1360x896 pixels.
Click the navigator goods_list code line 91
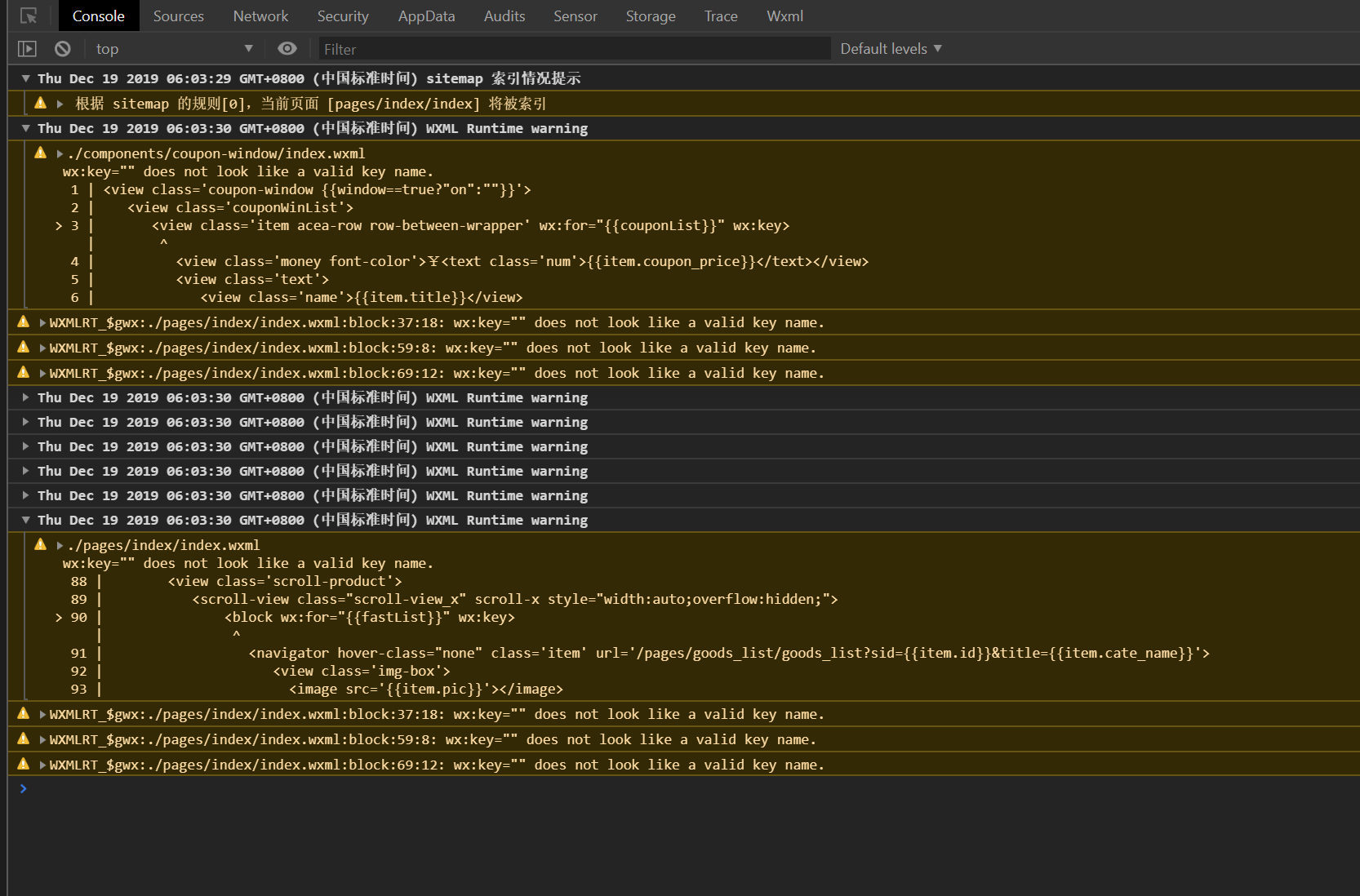coord(729,653)
